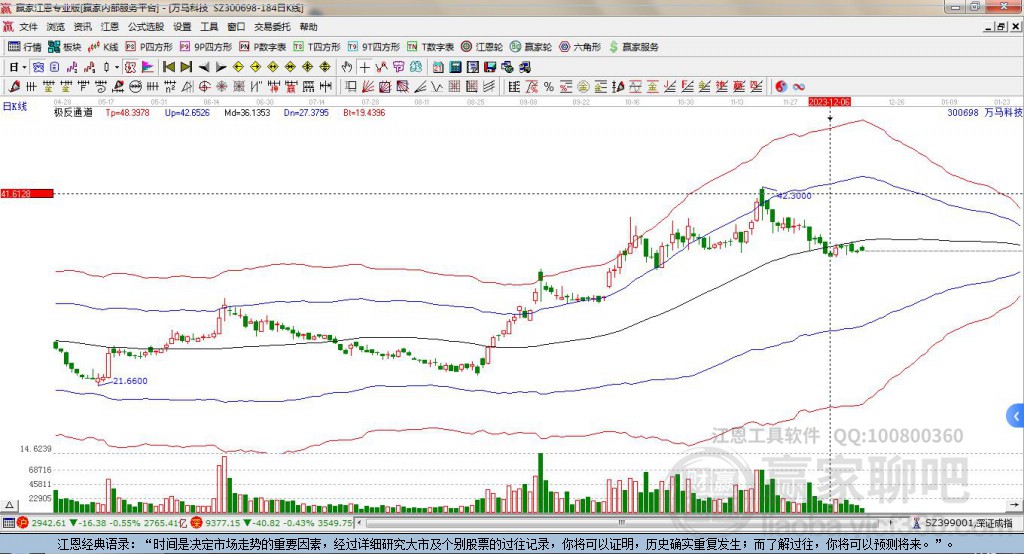Image resolution: width=1024 pixels, height=554 pixels.
Task: Click the 日K线 label
Action: pyautogui.click(x=14, y=106)
